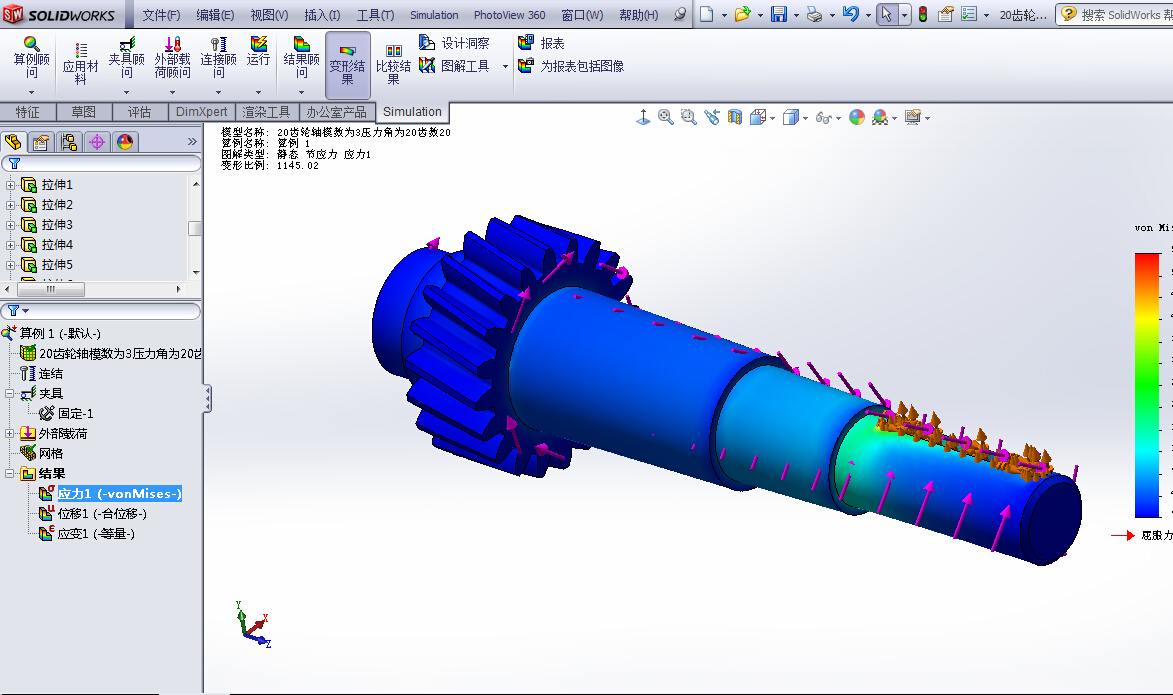Switch to the 办公室产品 tab
The width and height of the screenshot is (1173, 695).
click(337, 112)
